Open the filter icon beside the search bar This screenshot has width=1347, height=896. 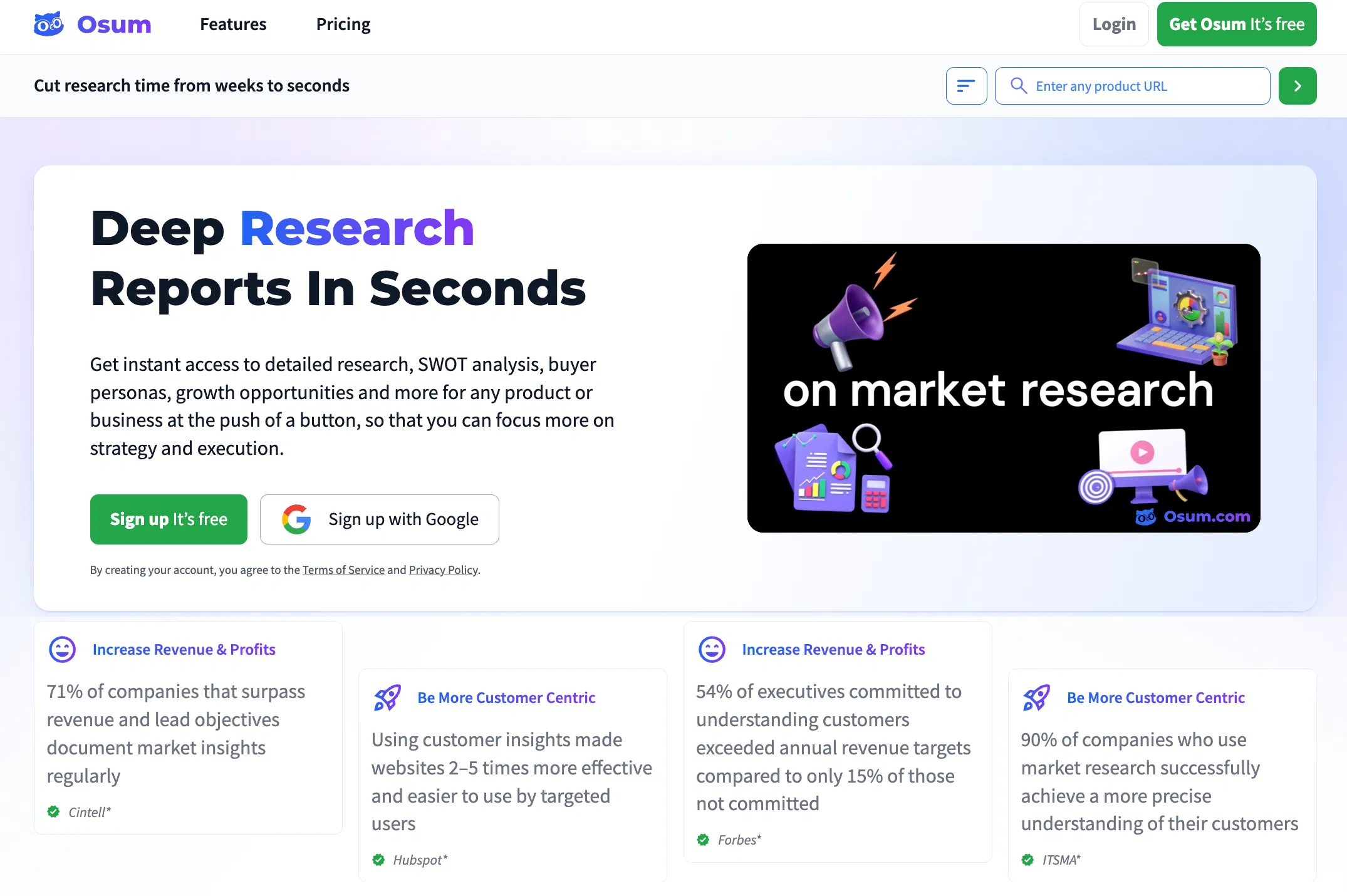tap(966, 86)
